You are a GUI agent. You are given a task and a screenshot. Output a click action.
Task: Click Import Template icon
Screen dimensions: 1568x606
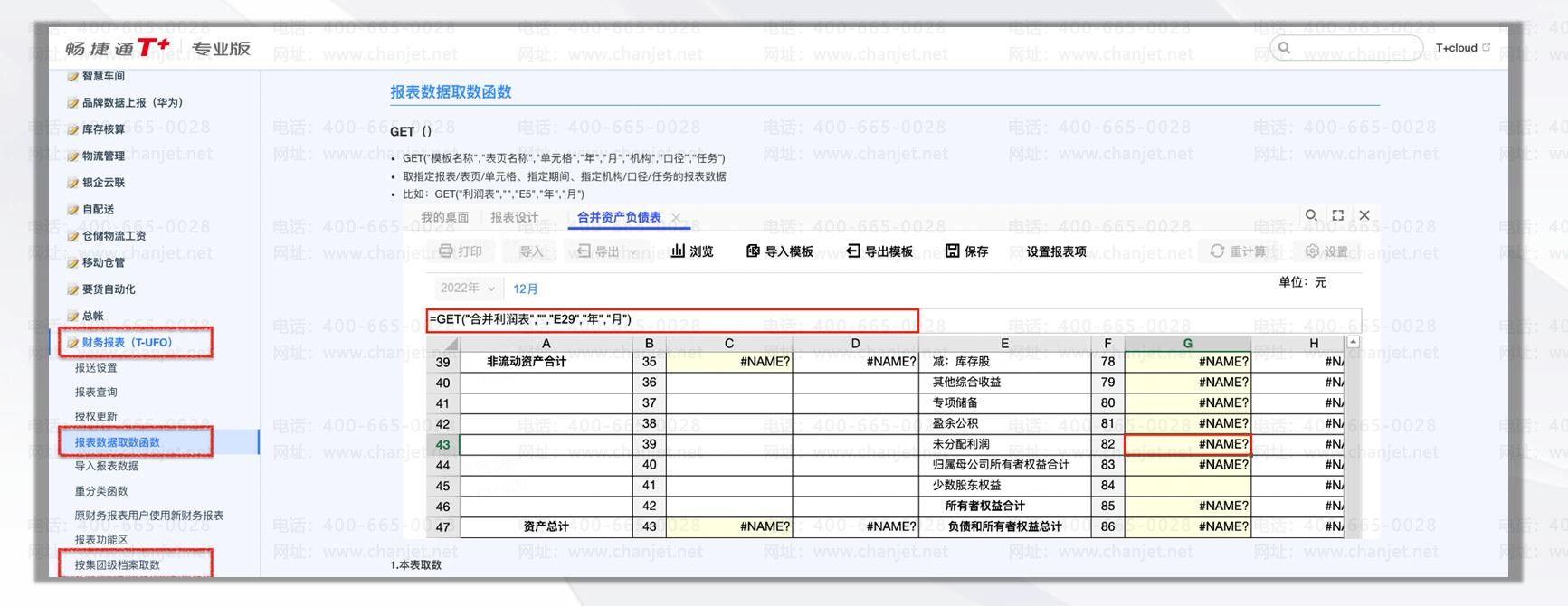[753, 251]
